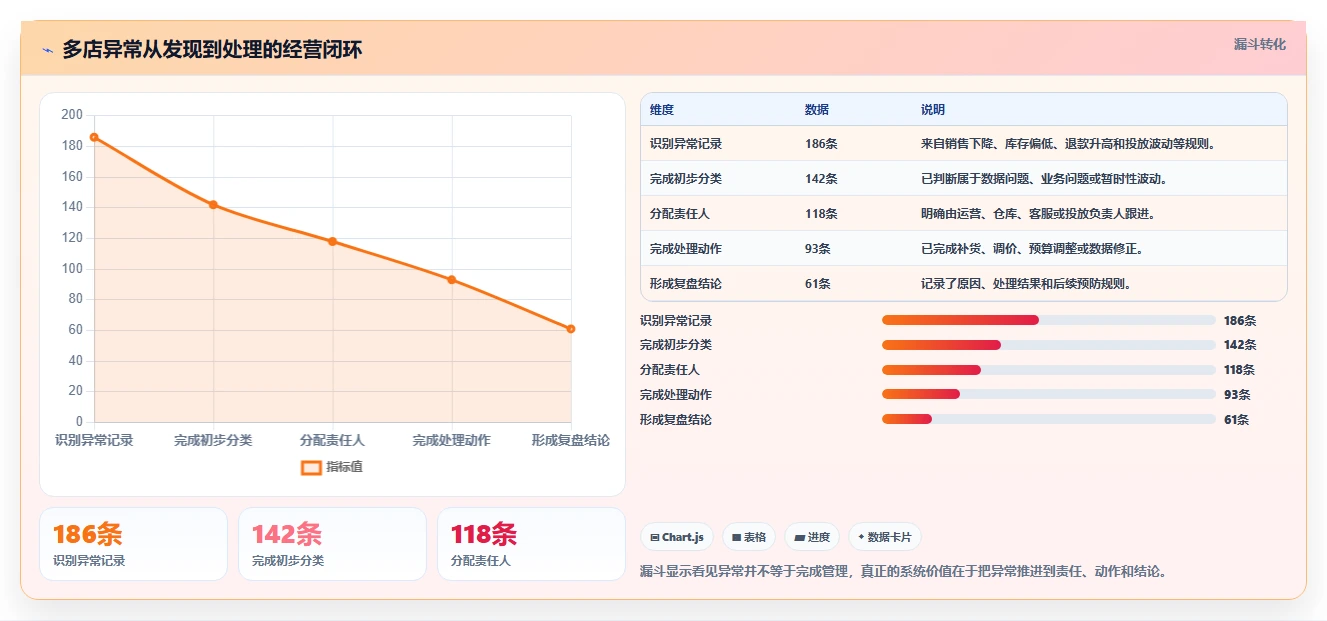Click the 识别异常记录 progress bar
This screenshot has height=621, width=1327.
tap(1049, 320)
